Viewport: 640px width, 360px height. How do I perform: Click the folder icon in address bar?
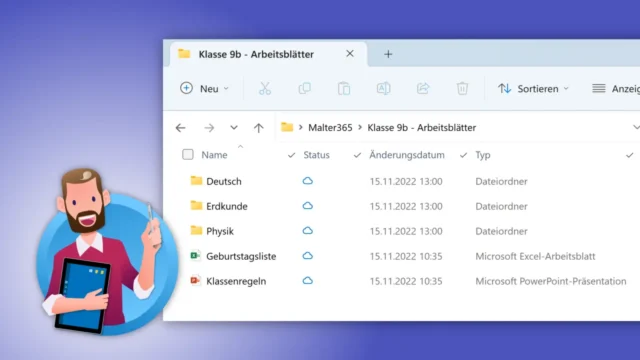coord(287,127)
